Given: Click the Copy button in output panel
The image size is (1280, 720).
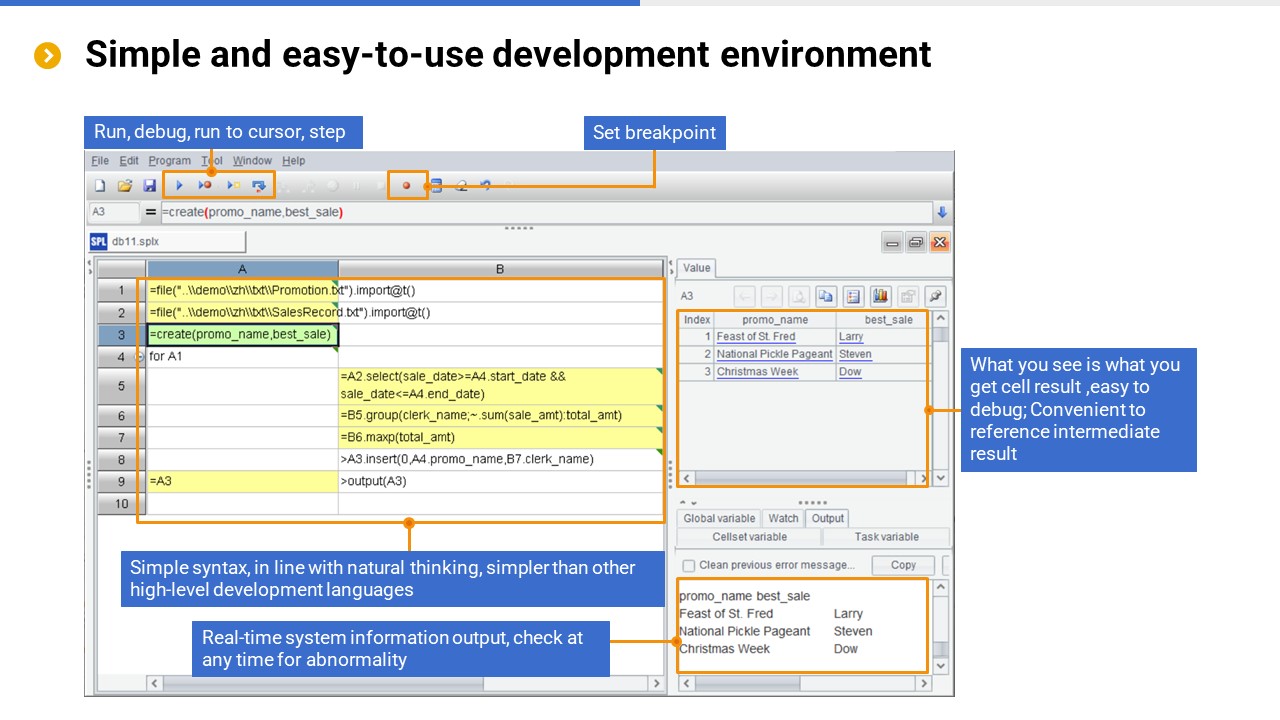Looking at the screenshot, I should [902, 565].
